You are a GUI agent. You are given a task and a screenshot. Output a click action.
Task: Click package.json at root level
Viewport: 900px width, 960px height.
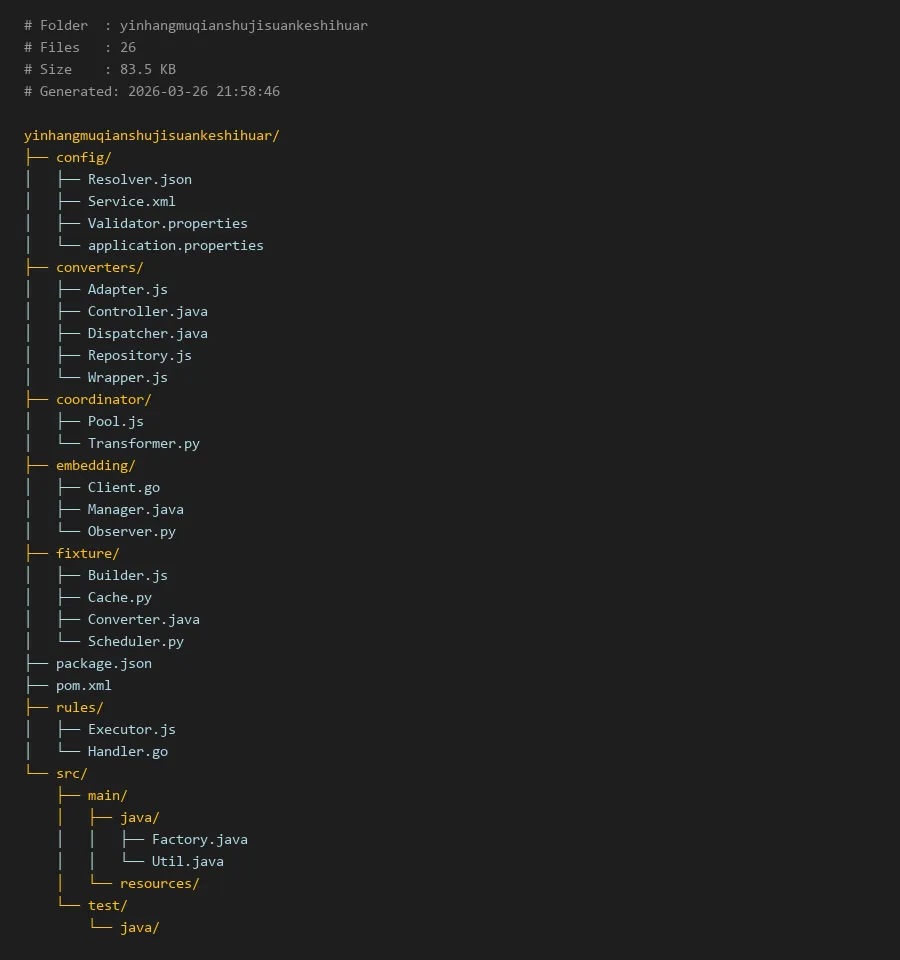click(103, 663)
